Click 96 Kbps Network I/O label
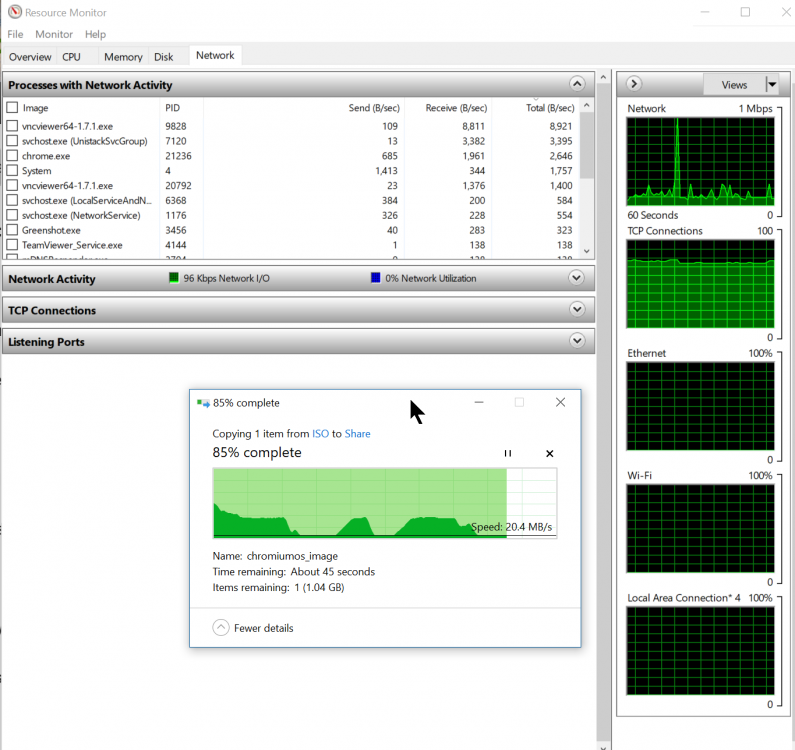 (x=226, y=278)
